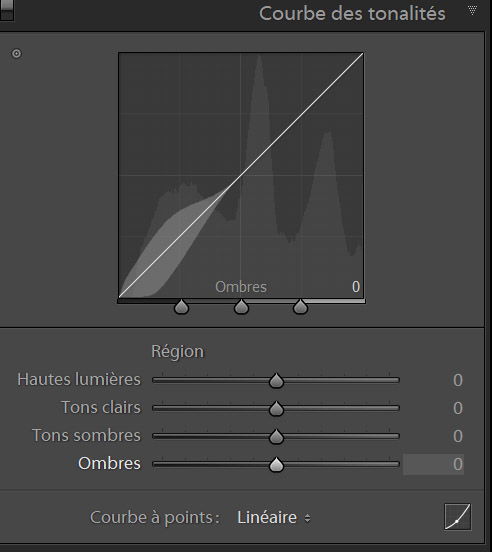This screenshot has width=492, height=552.
Task: Open the Linéaire point curve dropdown
Action: point(274,518)
